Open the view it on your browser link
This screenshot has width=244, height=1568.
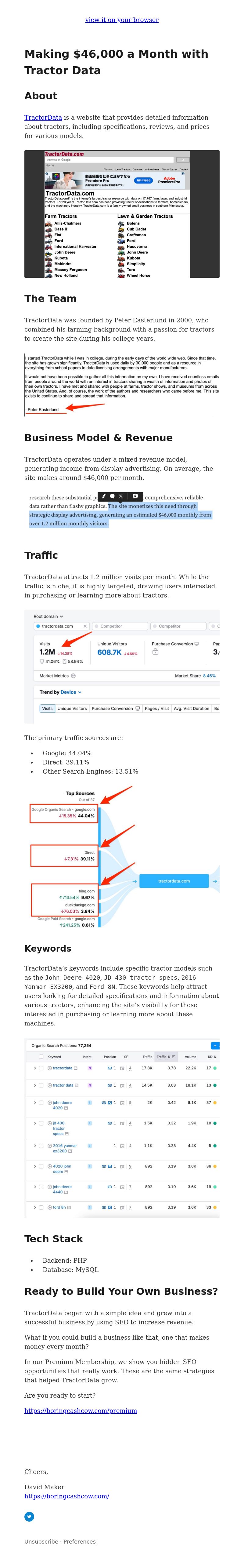tap(122, 20)
